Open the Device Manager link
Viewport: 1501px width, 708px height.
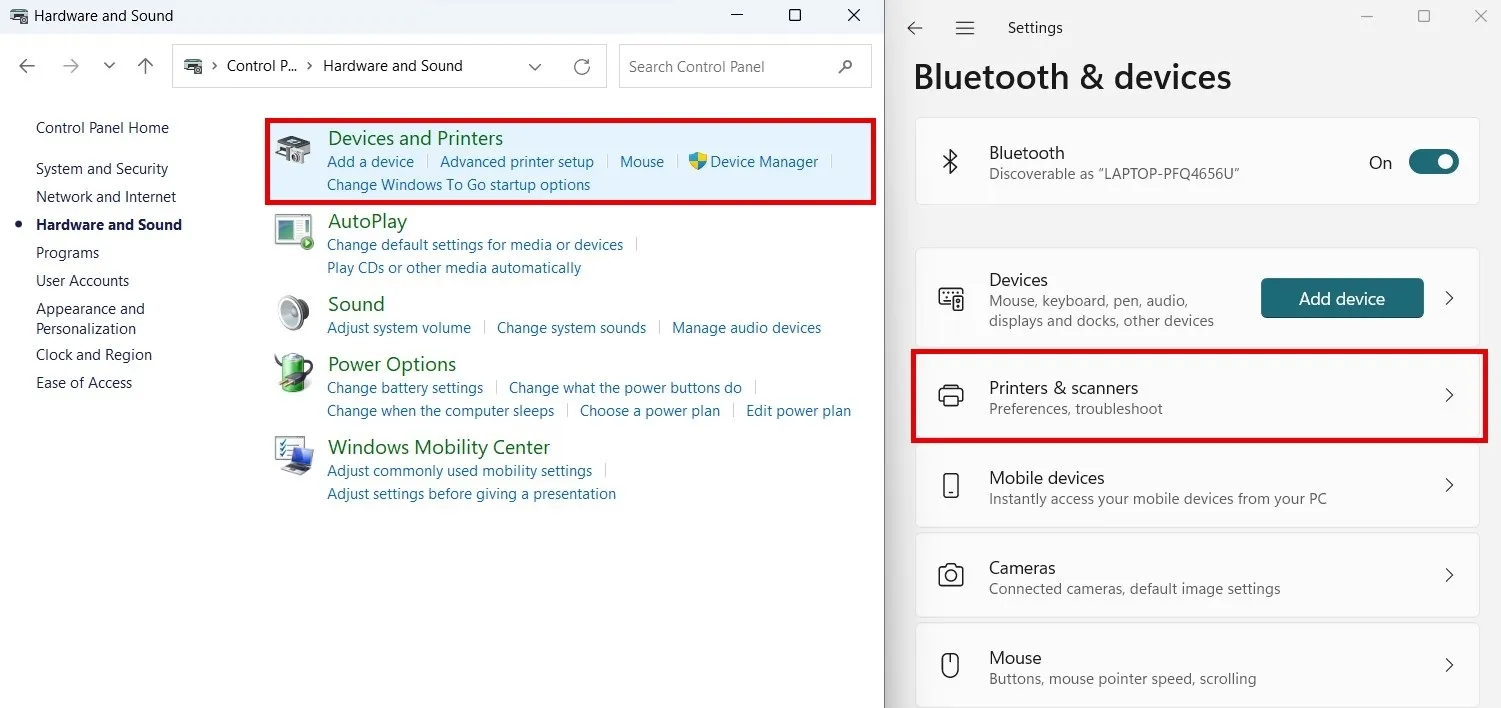(x=763, y=162)
